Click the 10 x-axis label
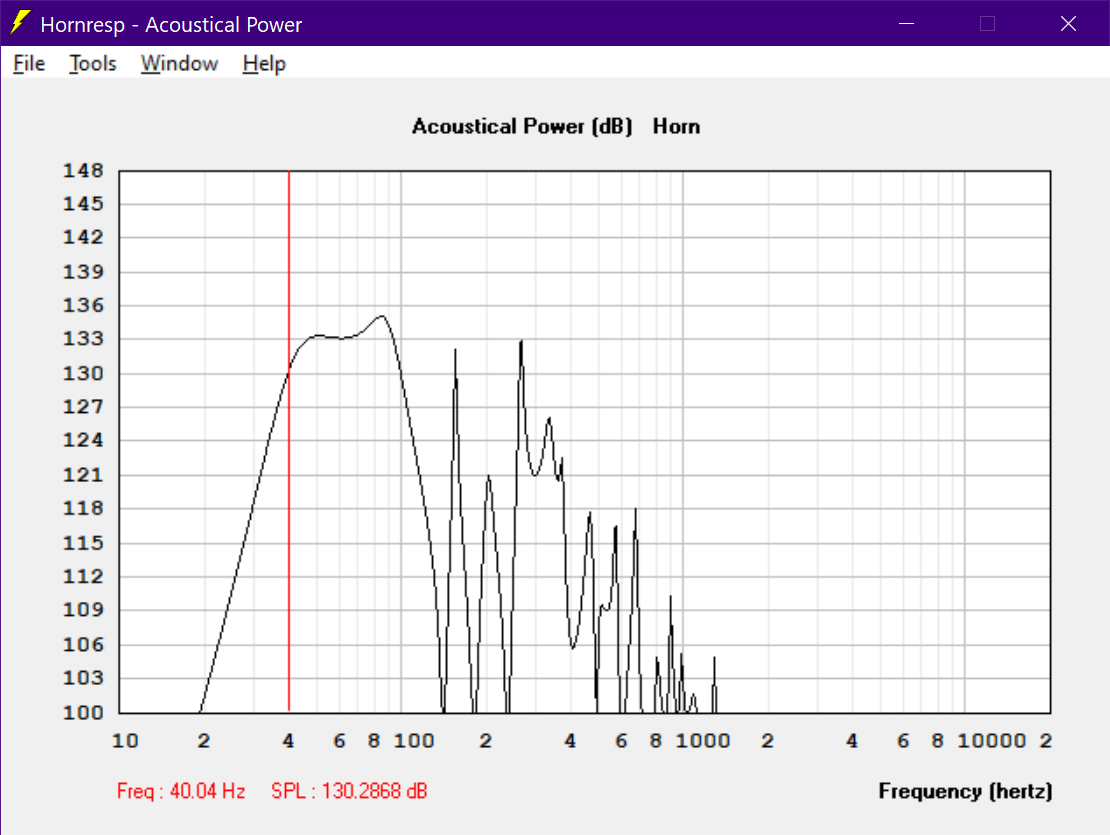 [125, 741]
